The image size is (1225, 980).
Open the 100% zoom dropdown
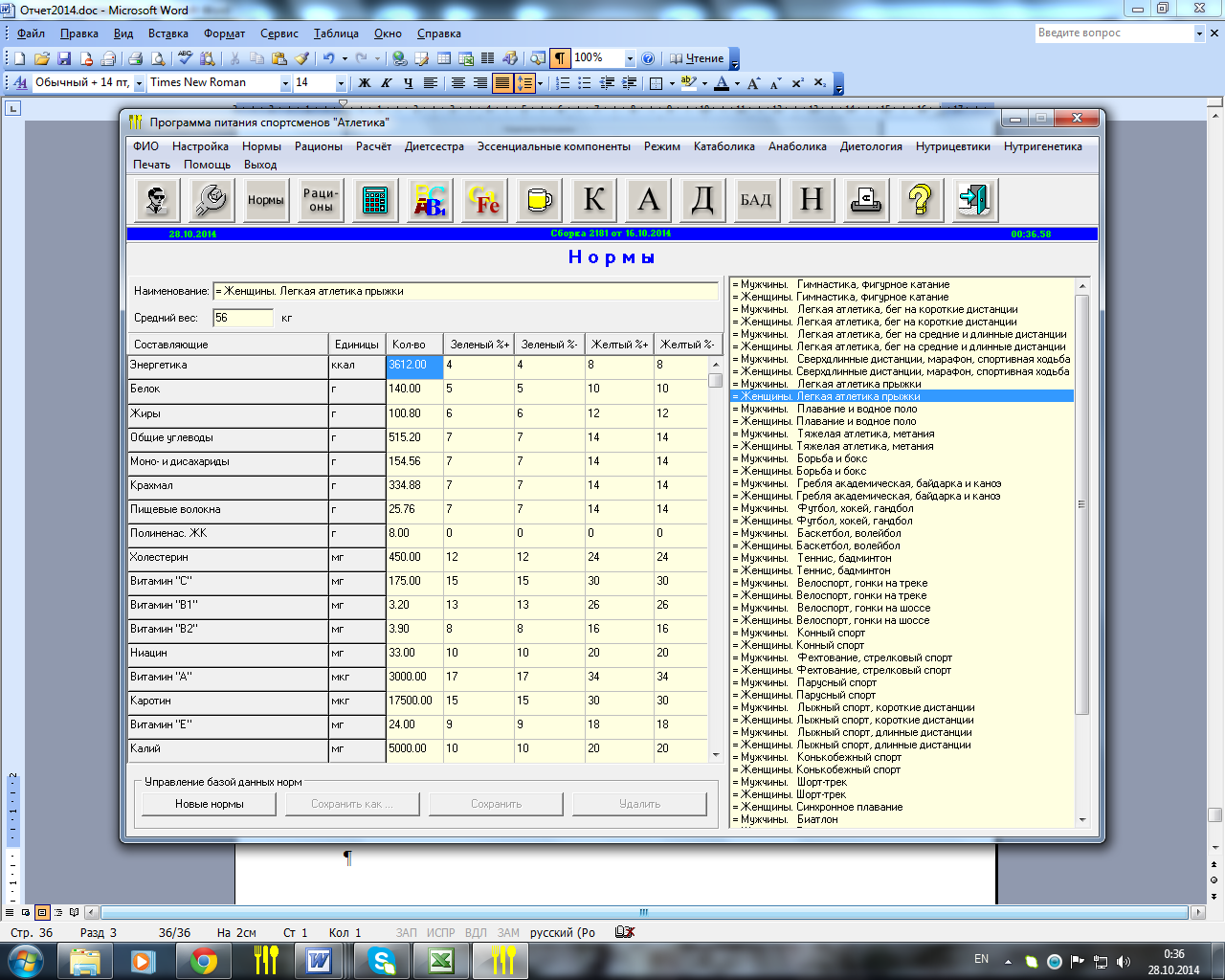click(630, 58)
